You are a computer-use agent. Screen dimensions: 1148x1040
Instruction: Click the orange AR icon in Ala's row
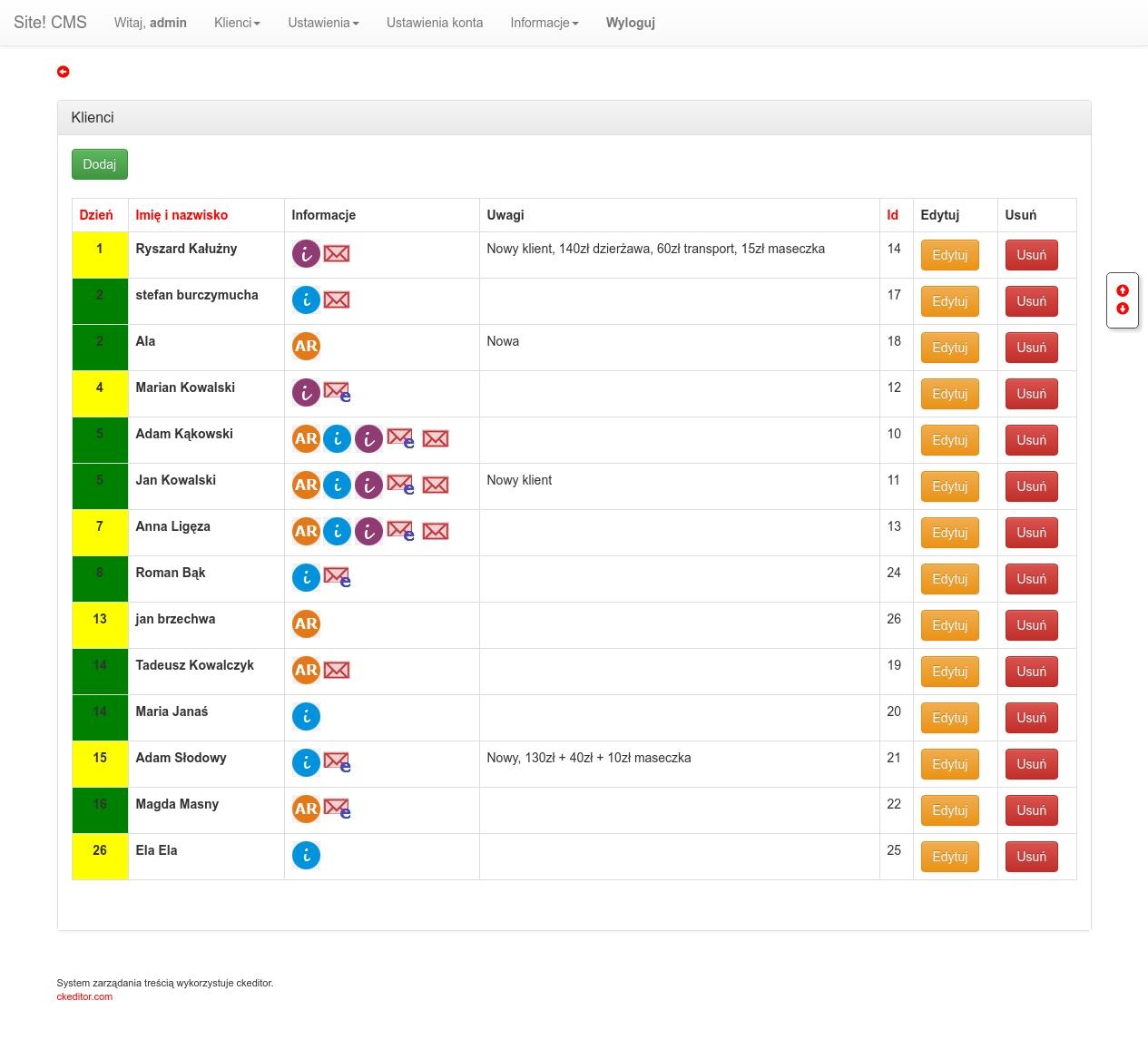(x=306, y=347)
